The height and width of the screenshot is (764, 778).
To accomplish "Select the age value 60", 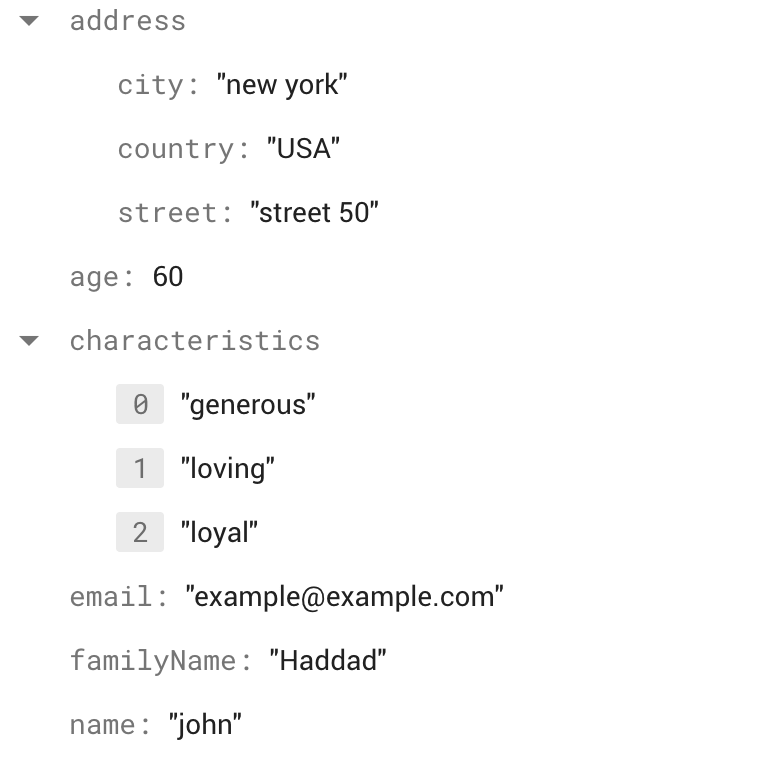I will click(168, 277).
